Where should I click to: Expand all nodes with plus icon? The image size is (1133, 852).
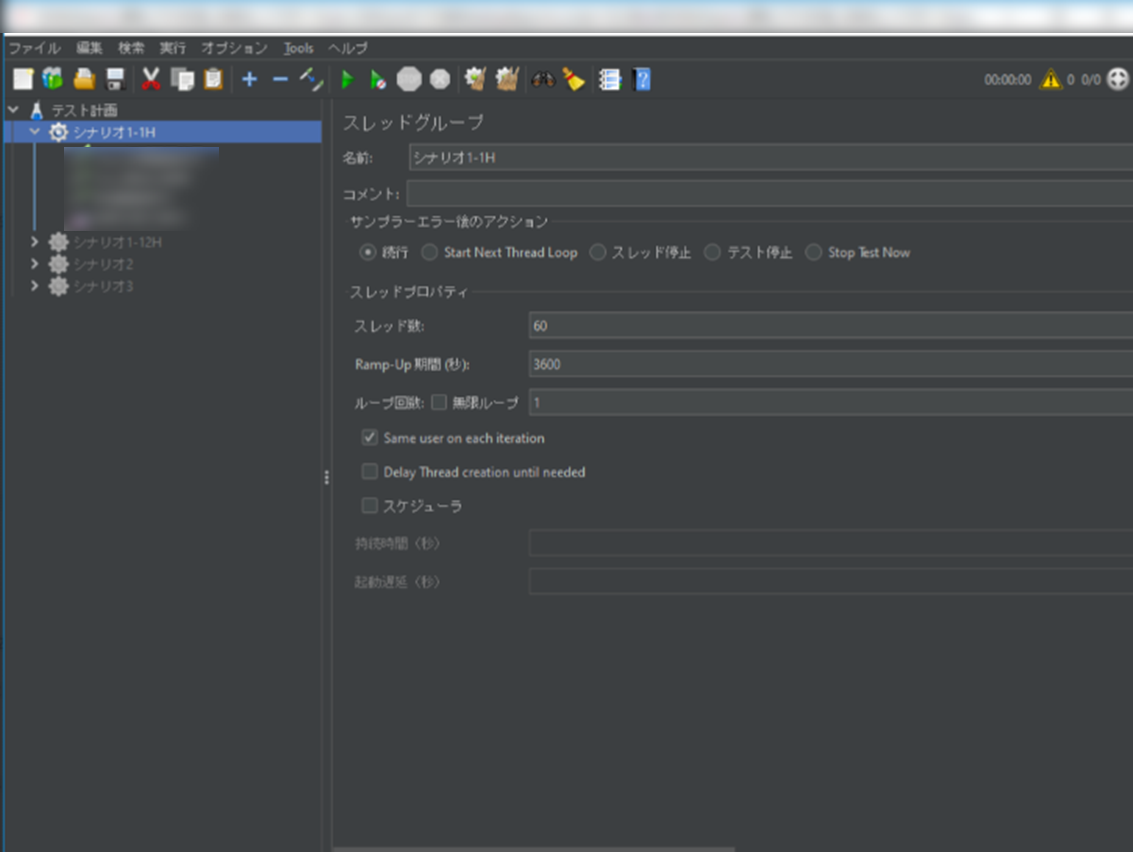[x=249, y=79]
